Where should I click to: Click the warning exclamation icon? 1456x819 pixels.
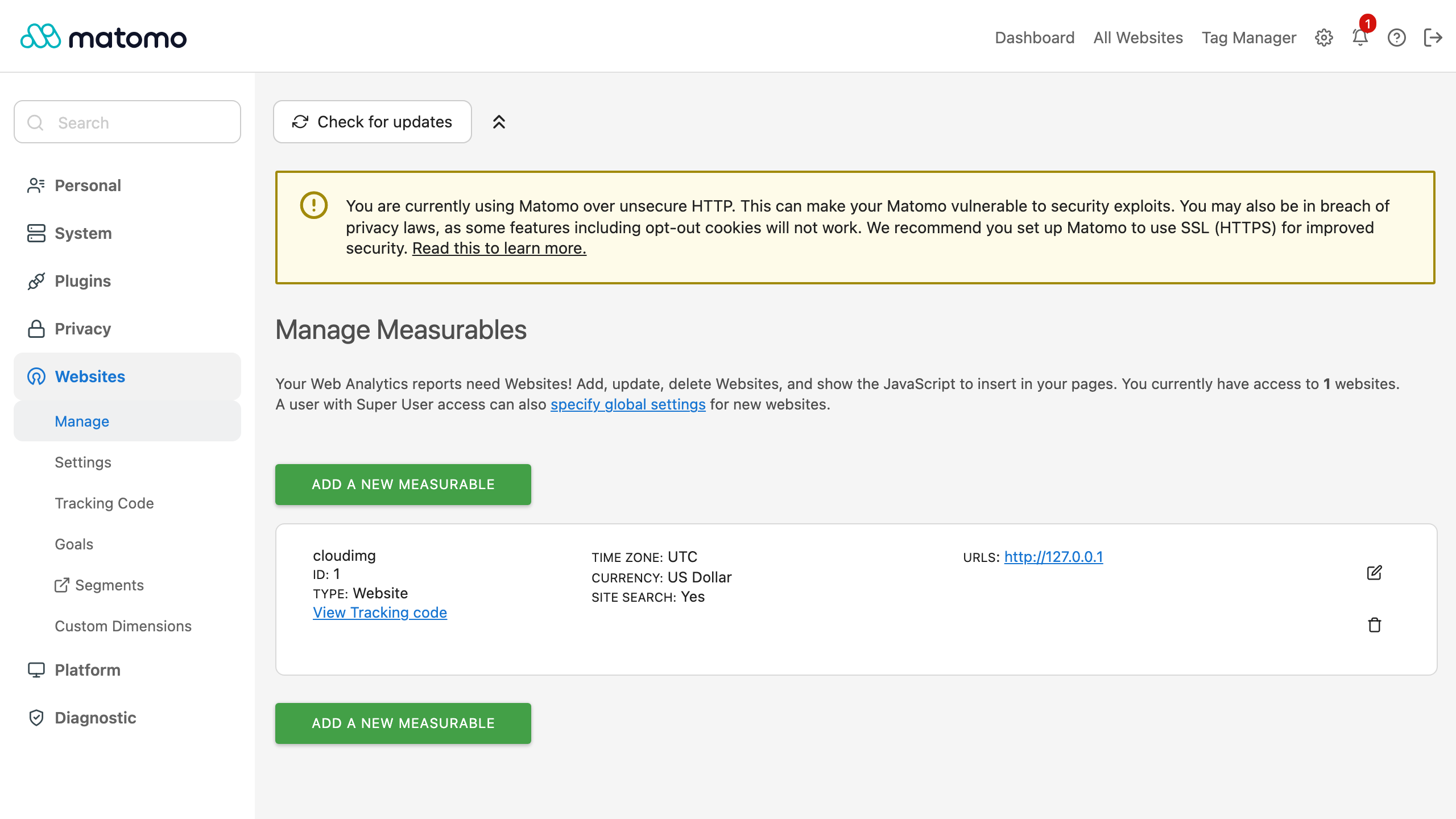coord(313,205)
